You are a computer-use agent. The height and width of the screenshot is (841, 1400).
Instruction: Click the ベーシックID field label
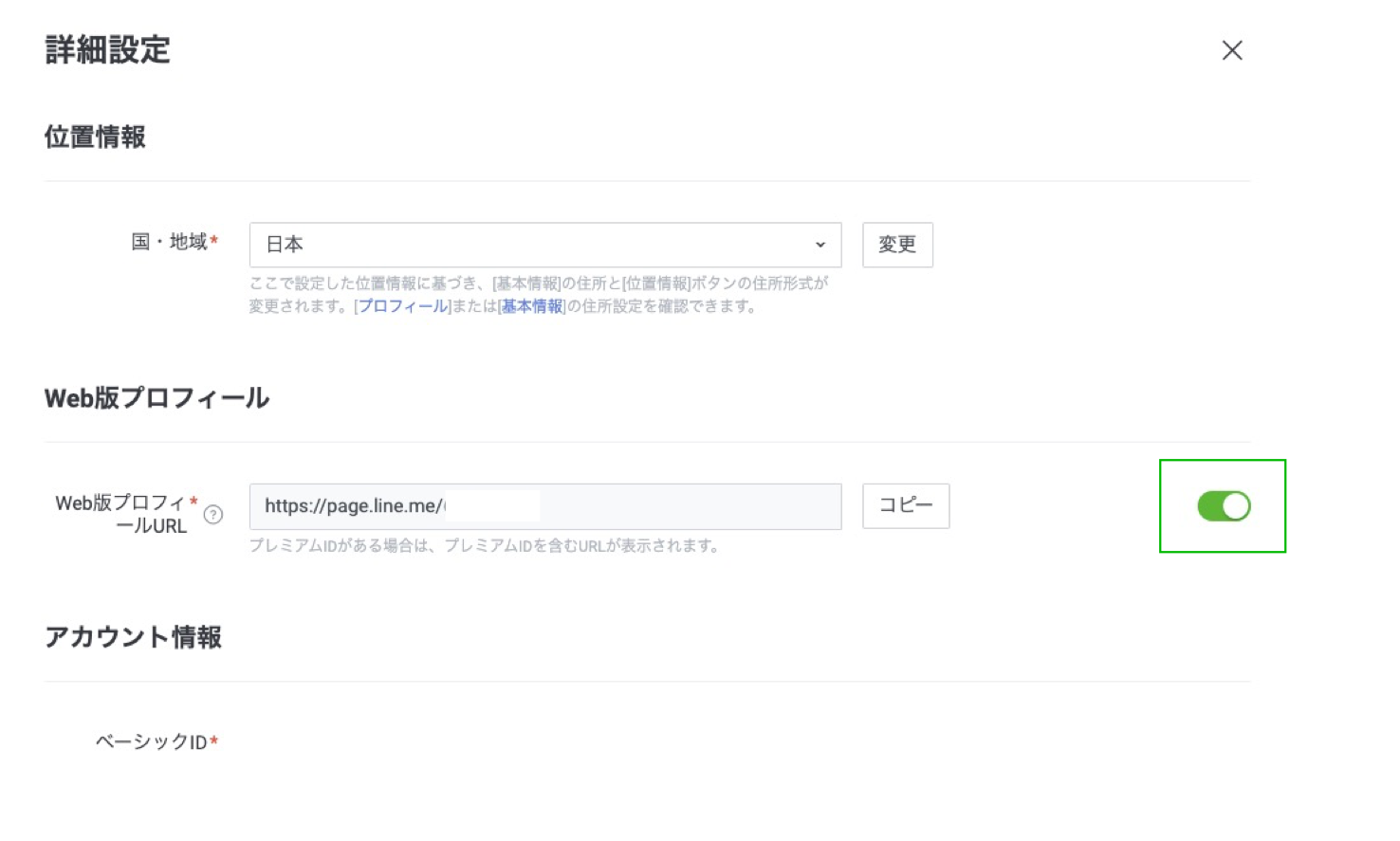coord(151,741)
